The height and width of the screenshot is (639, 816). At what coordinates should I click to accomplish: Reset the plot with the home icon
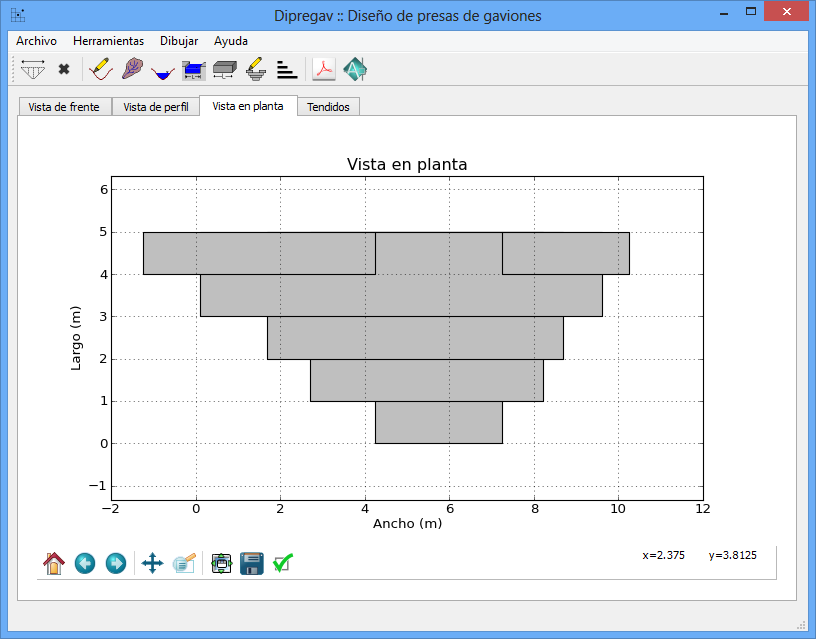click(x=54, y=564)
